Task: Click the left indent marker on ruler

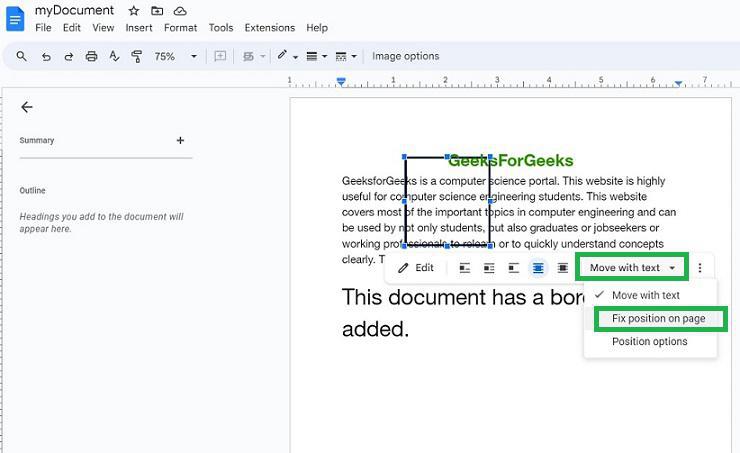Action: (x=341, y=82)
